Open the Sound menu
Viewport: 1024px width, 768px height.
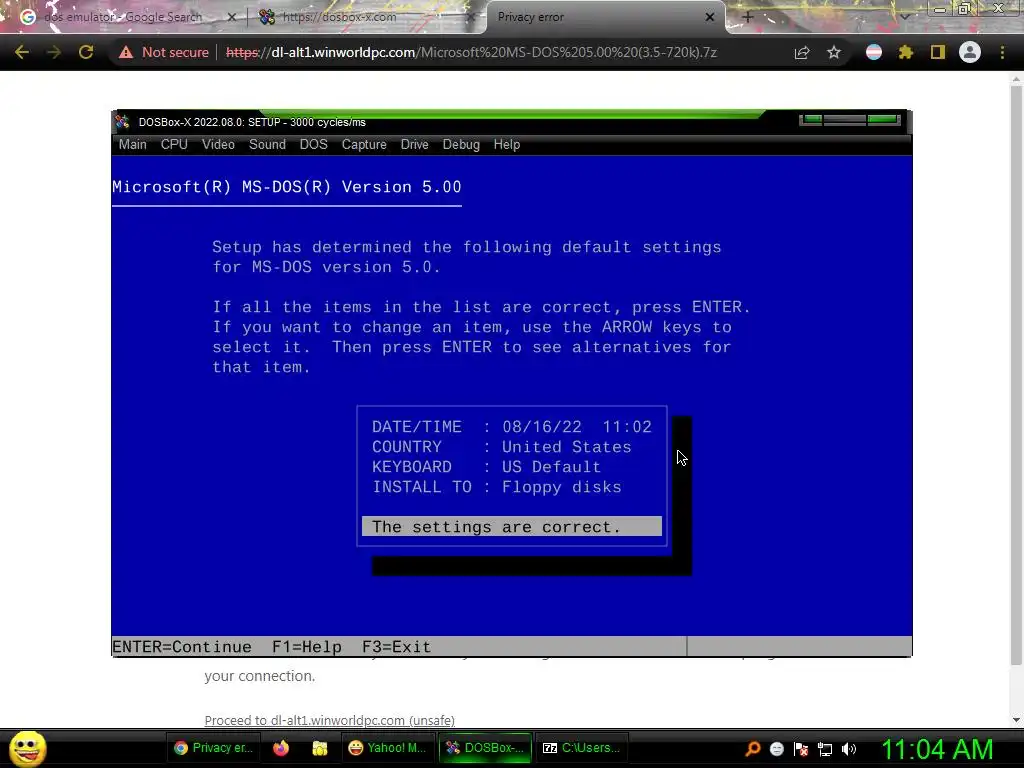(x=267, y=144)
